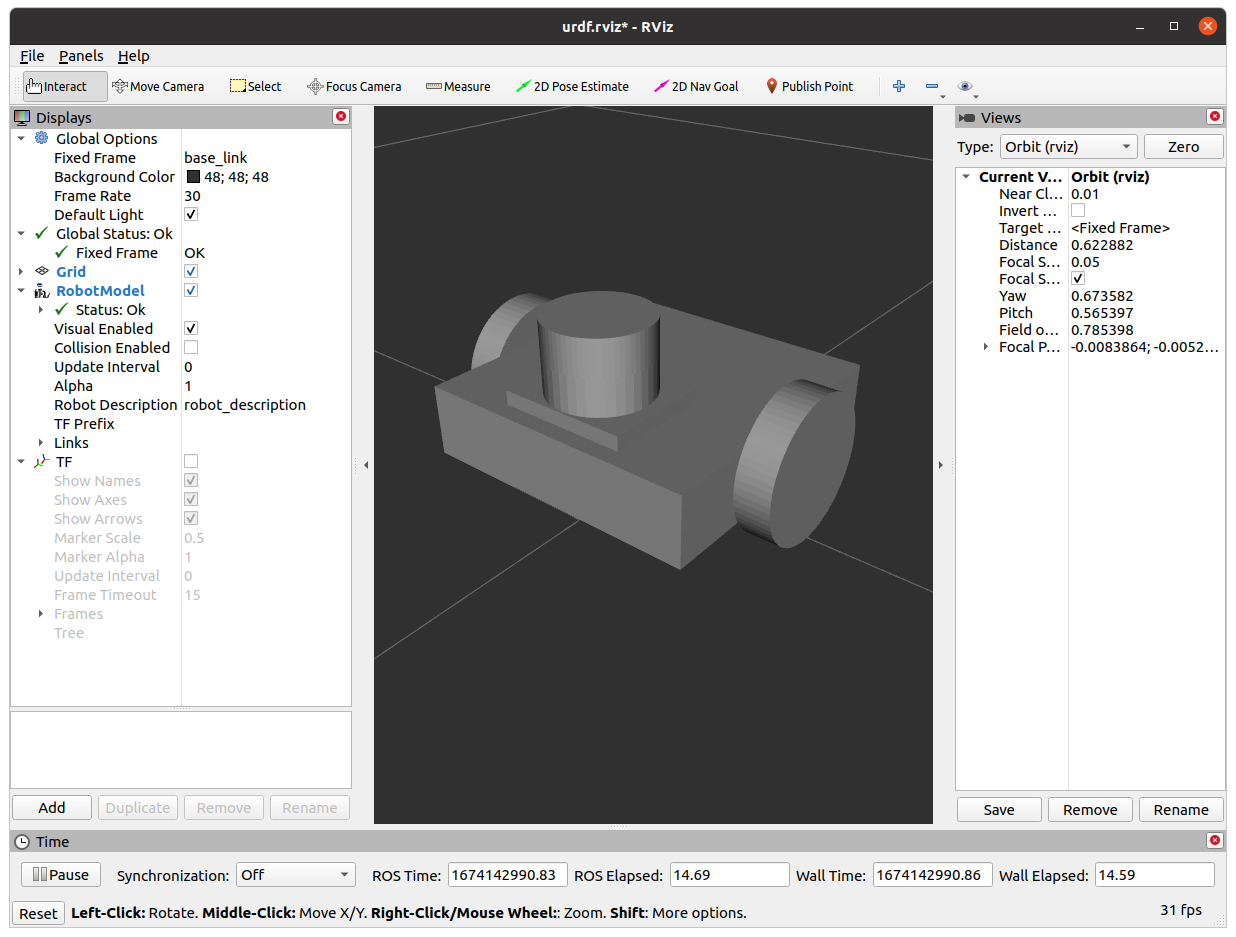
Task: Click the Grid display icon
Action: point(41,271)
